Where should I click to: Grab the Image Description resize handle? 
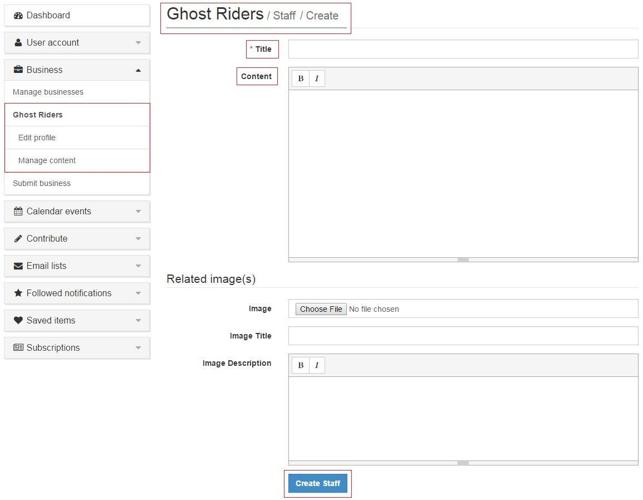pos(463,463)
